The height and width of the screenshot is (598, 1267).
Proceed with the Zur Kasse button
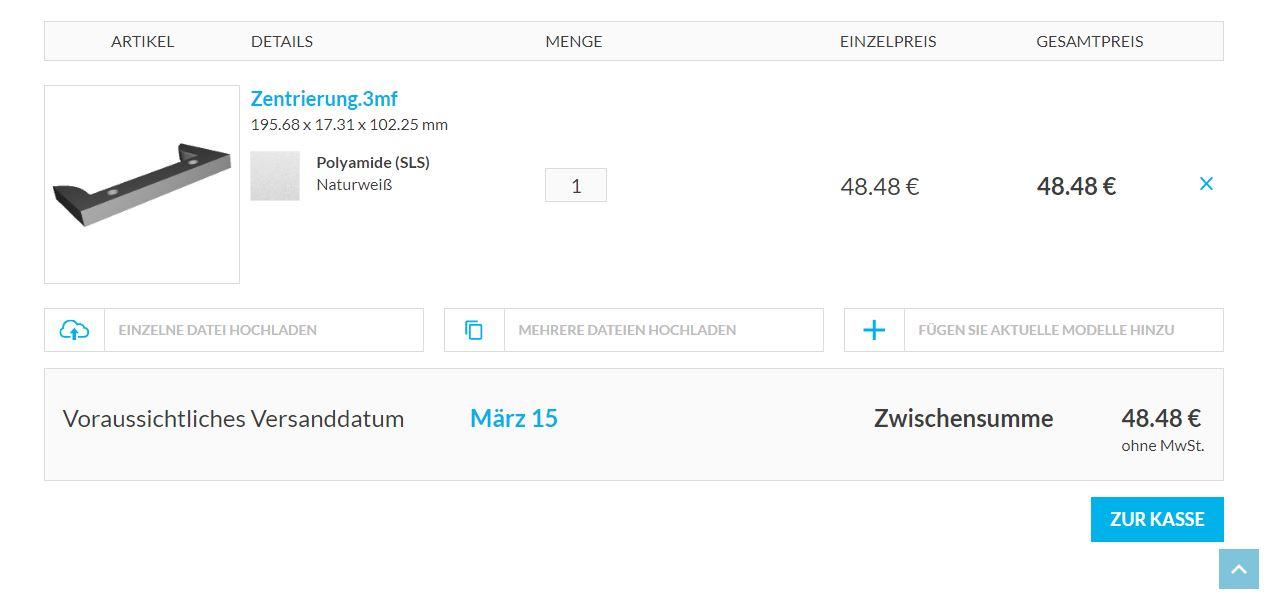click(1157, 519)
